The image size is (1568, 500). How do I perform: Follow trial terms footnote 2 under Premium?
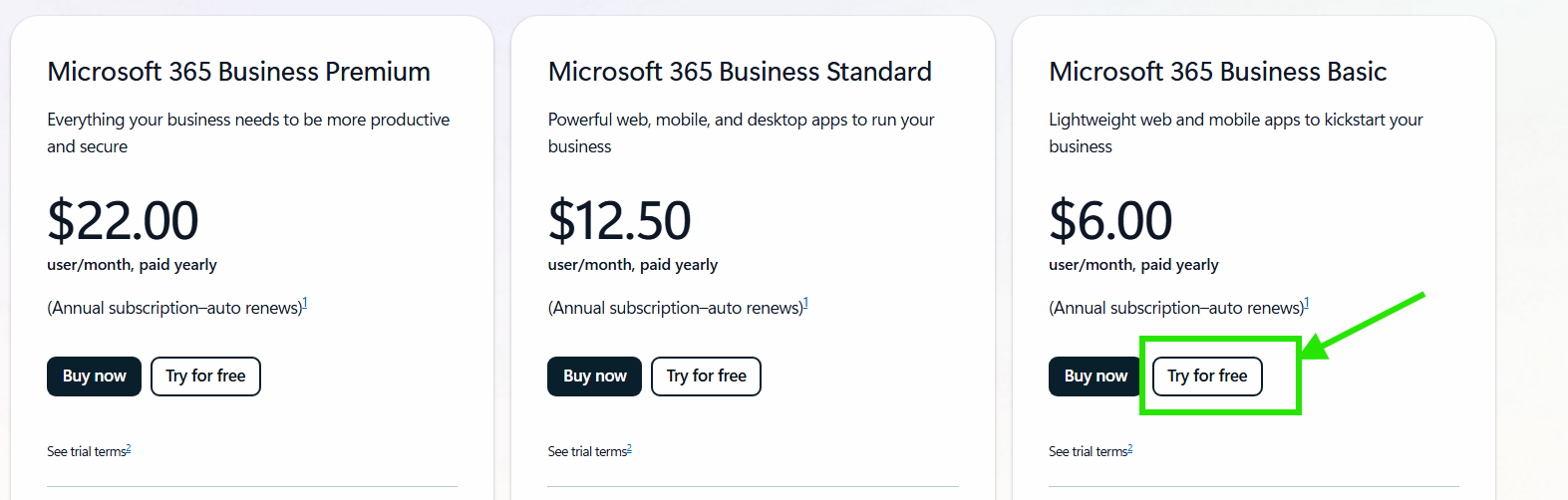(x=129, y=448)
